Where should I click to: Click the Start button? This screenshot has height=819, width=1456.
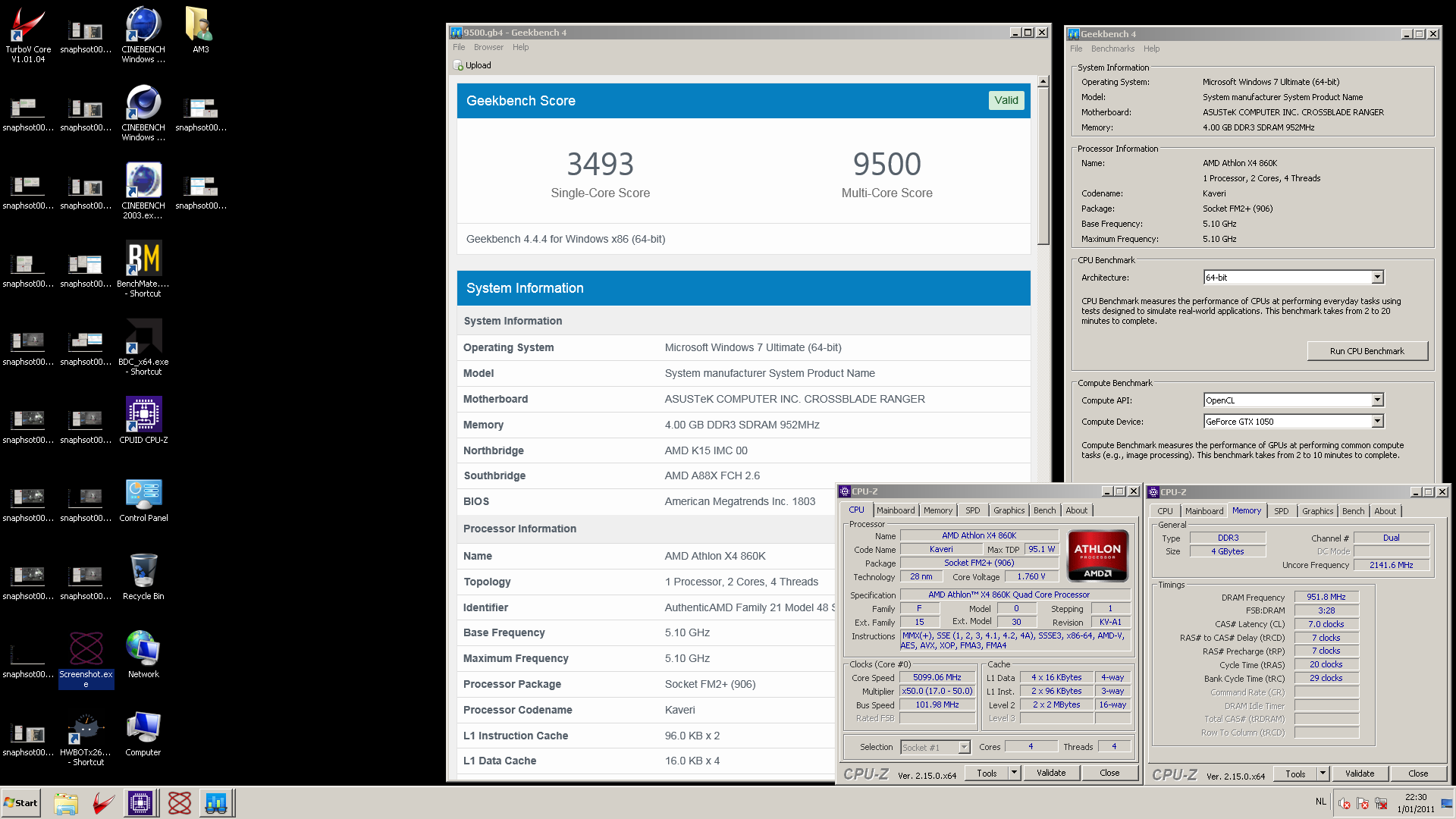21,802
